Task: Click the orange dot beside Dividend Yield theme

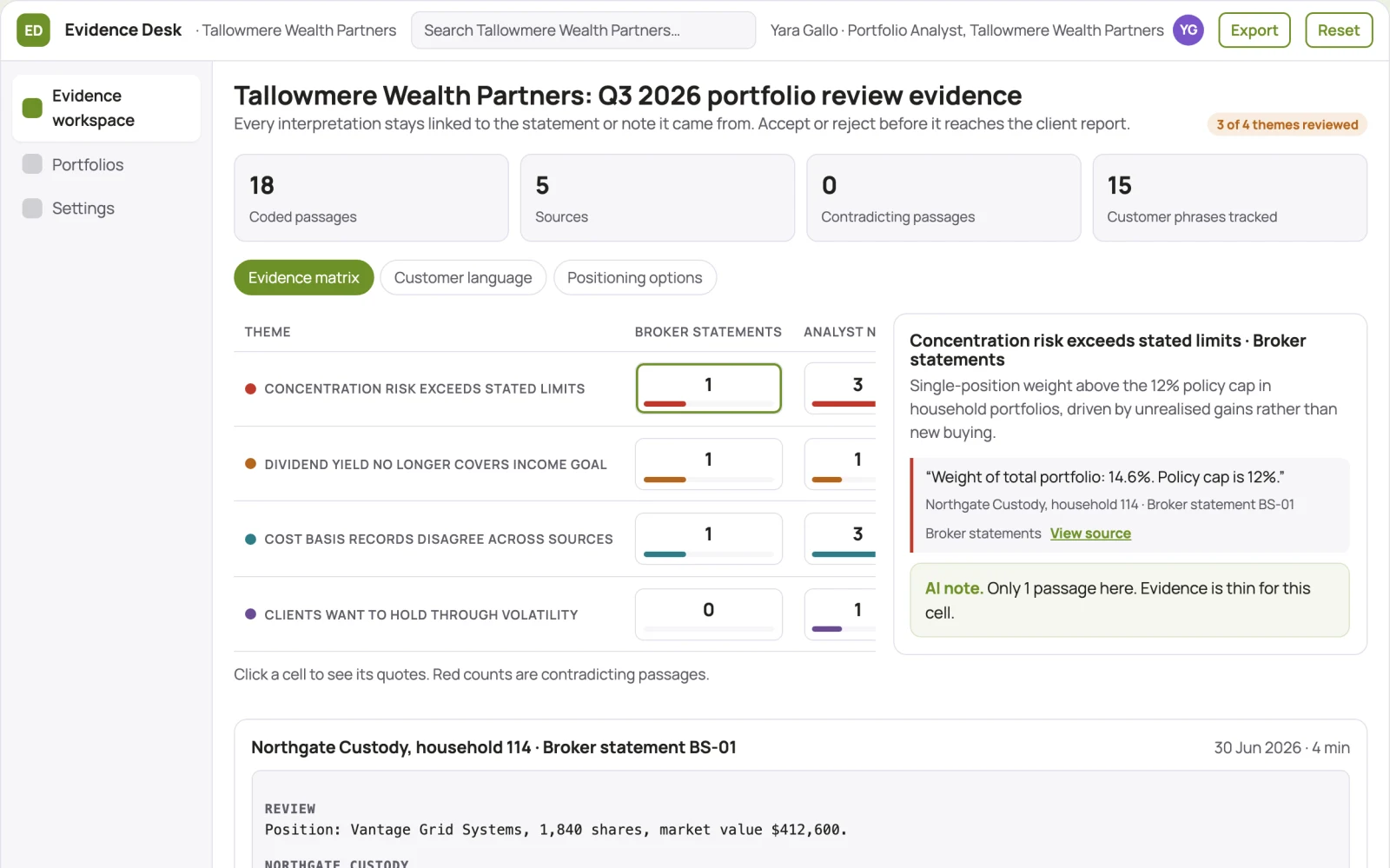Action: [250, 464]
